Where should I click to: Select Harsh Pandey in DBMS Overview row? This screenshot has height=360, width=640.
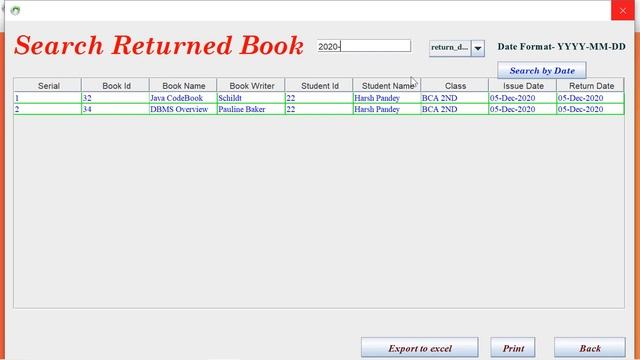387,109
